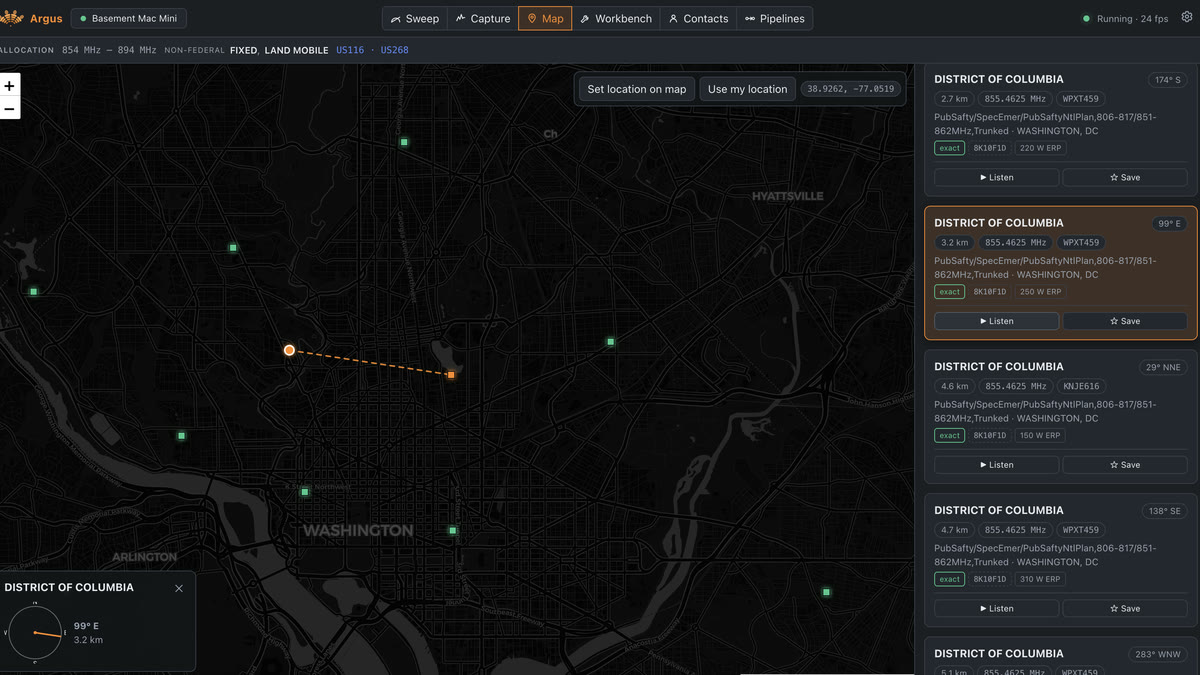Click Use my location button
This screenshot has width=1200, height=675.
tap(747, 89)
